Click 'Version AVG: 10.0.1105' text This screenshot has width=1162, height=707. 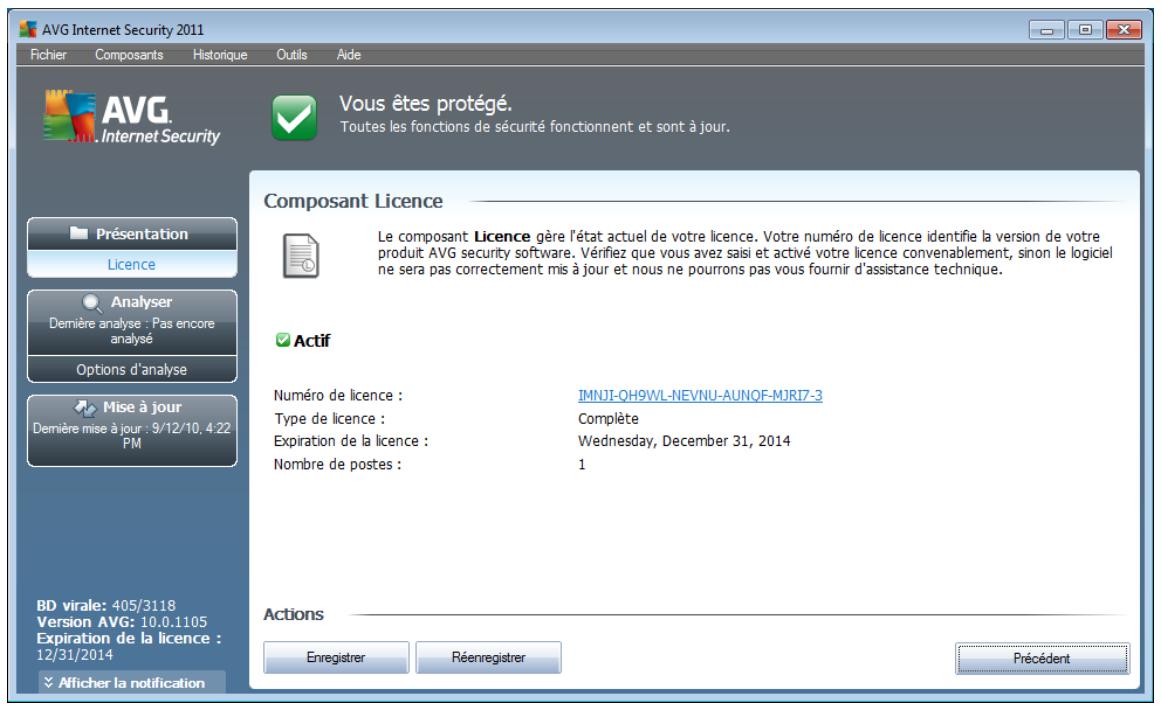click(122, 622)
